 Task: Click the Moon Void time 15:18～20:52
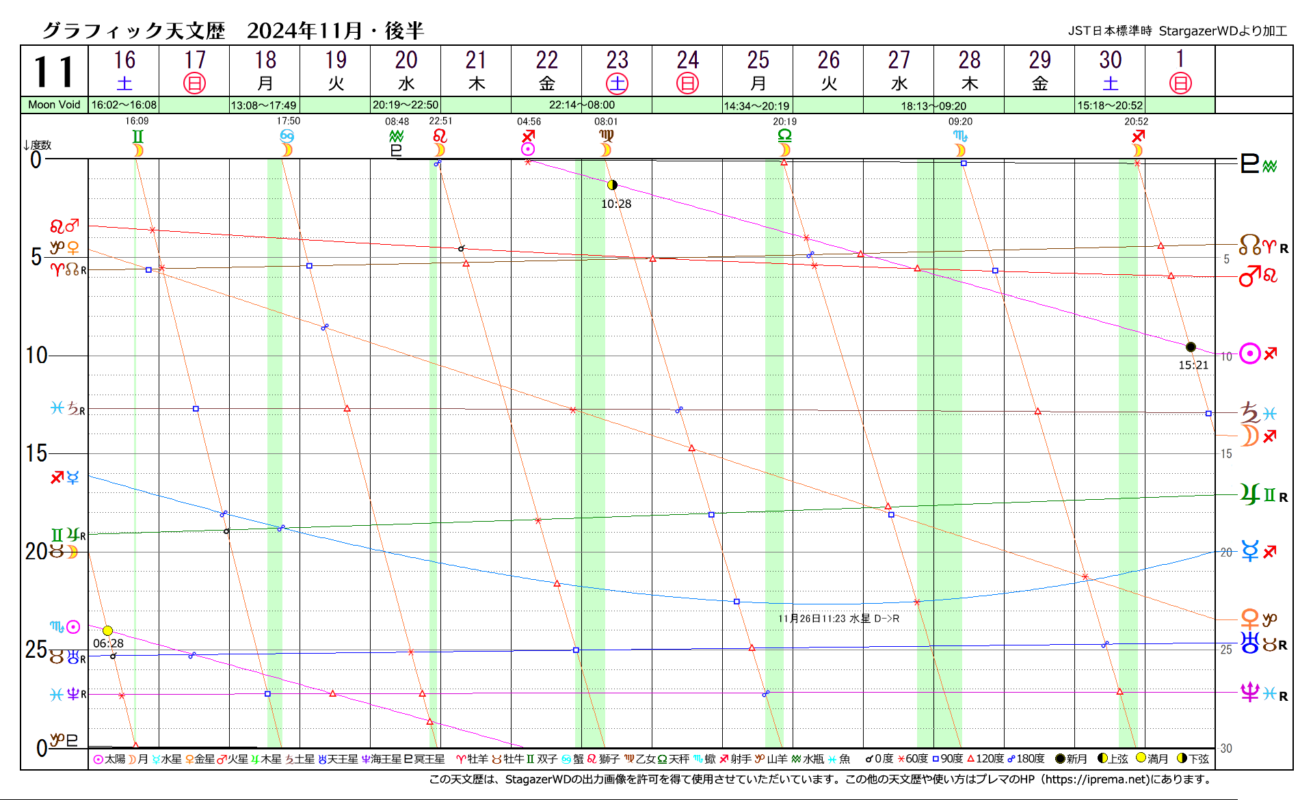point(1110,104)
